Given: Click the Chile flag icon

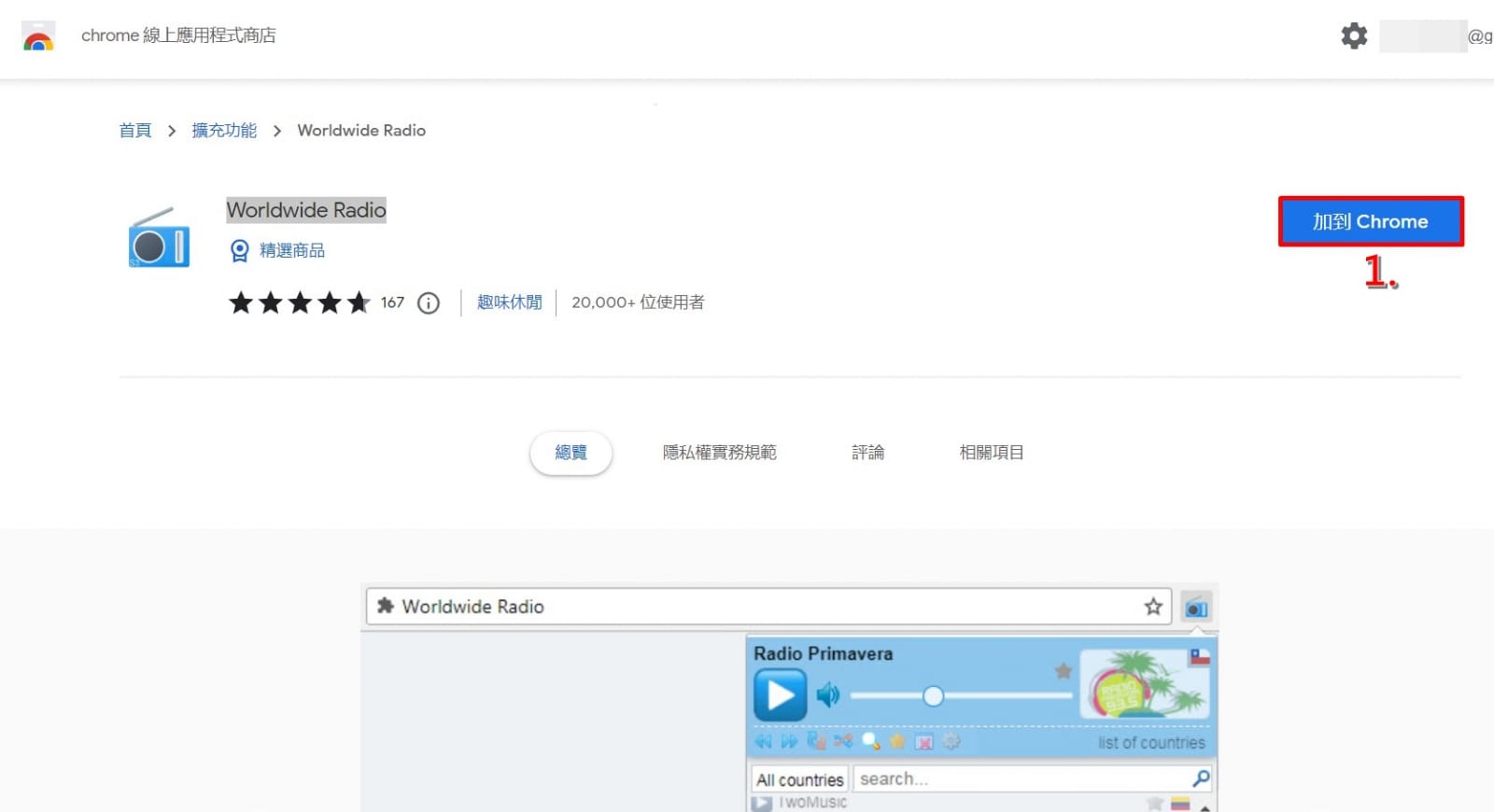Looking at the screenshot, I should [x=1200, y=657].
